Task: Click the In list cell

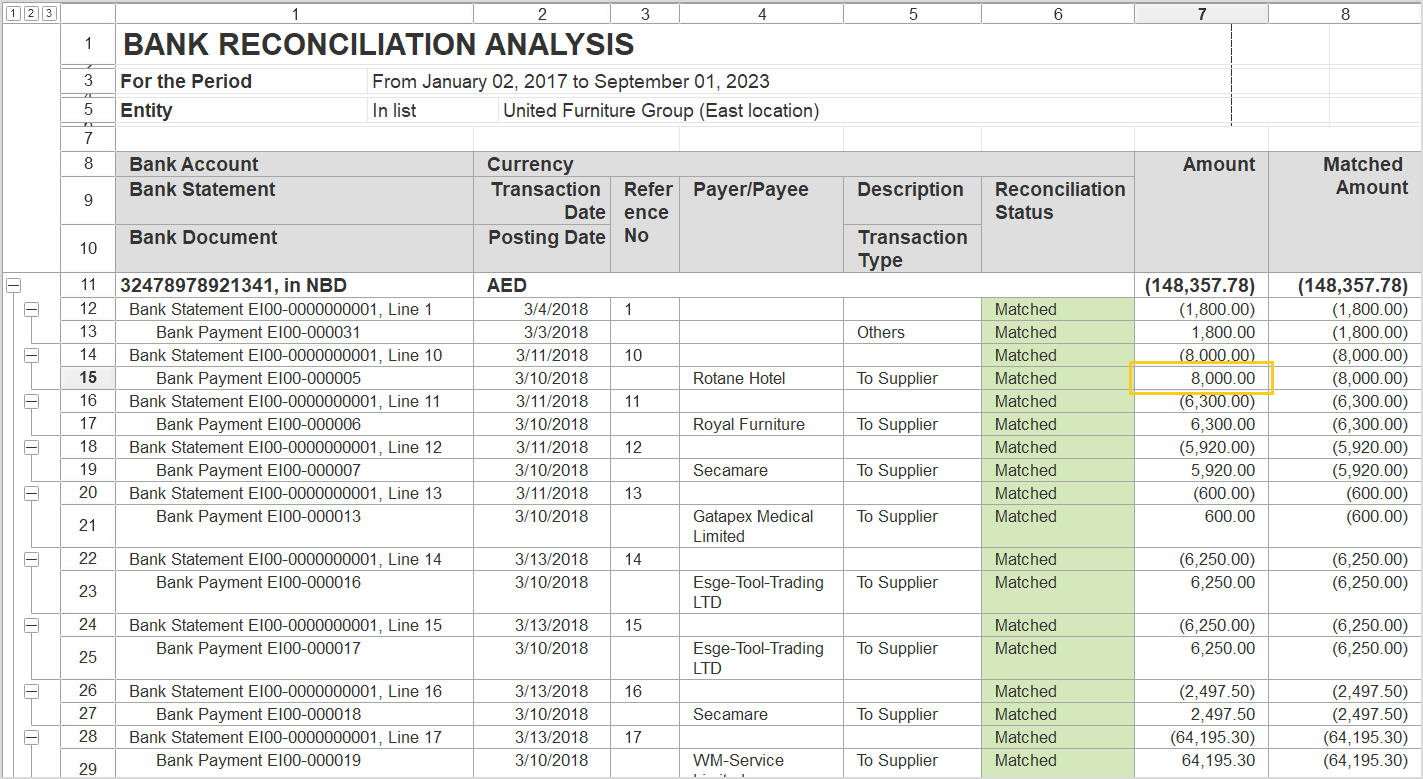Action: 433,111
